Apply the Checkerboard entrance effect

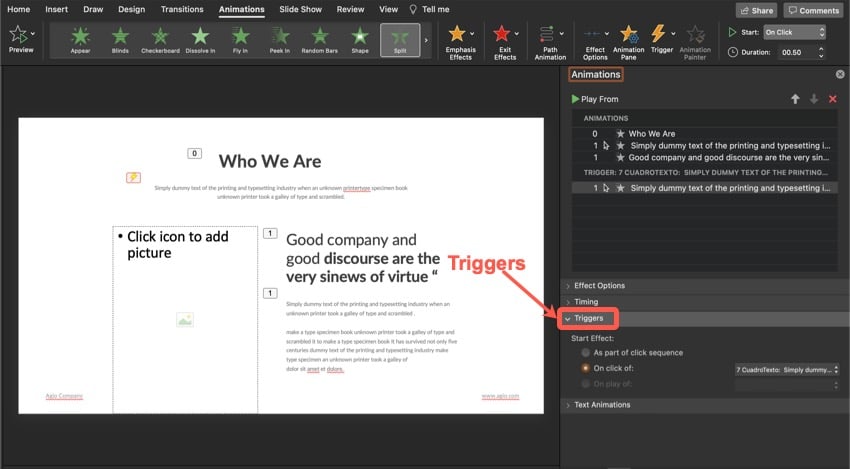click(x=160, y=40)
